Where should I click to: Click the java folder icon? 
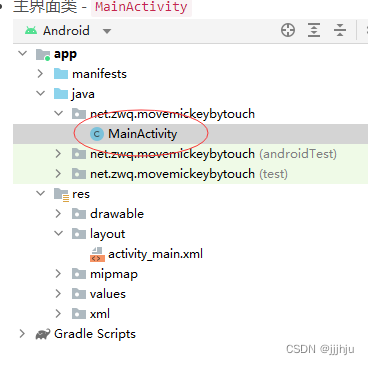[61, 94]
